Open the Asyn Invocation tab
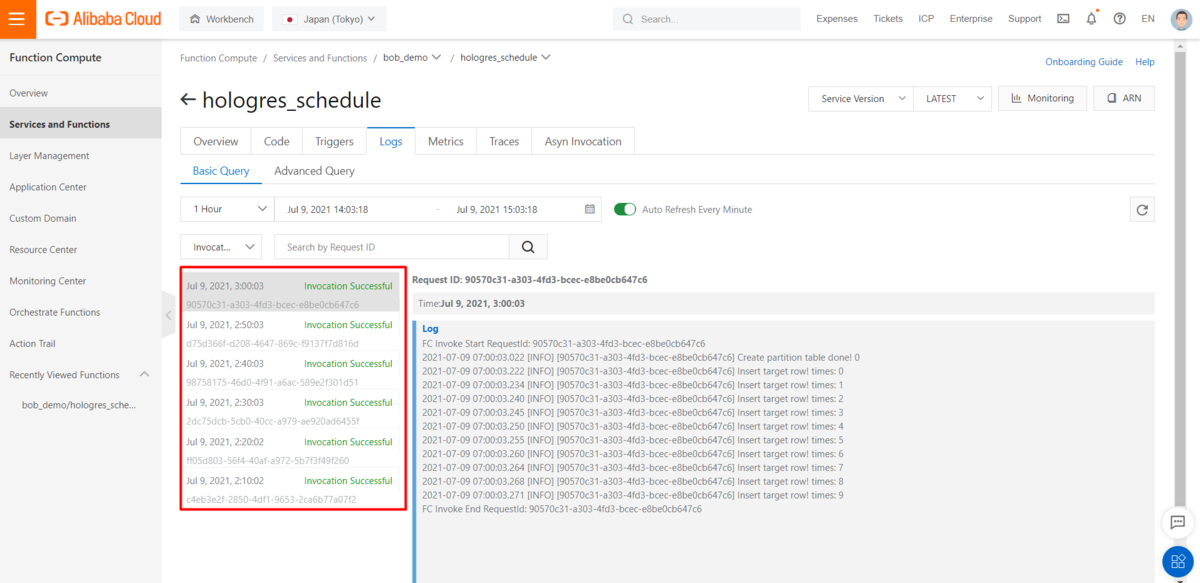 point(583,141)
